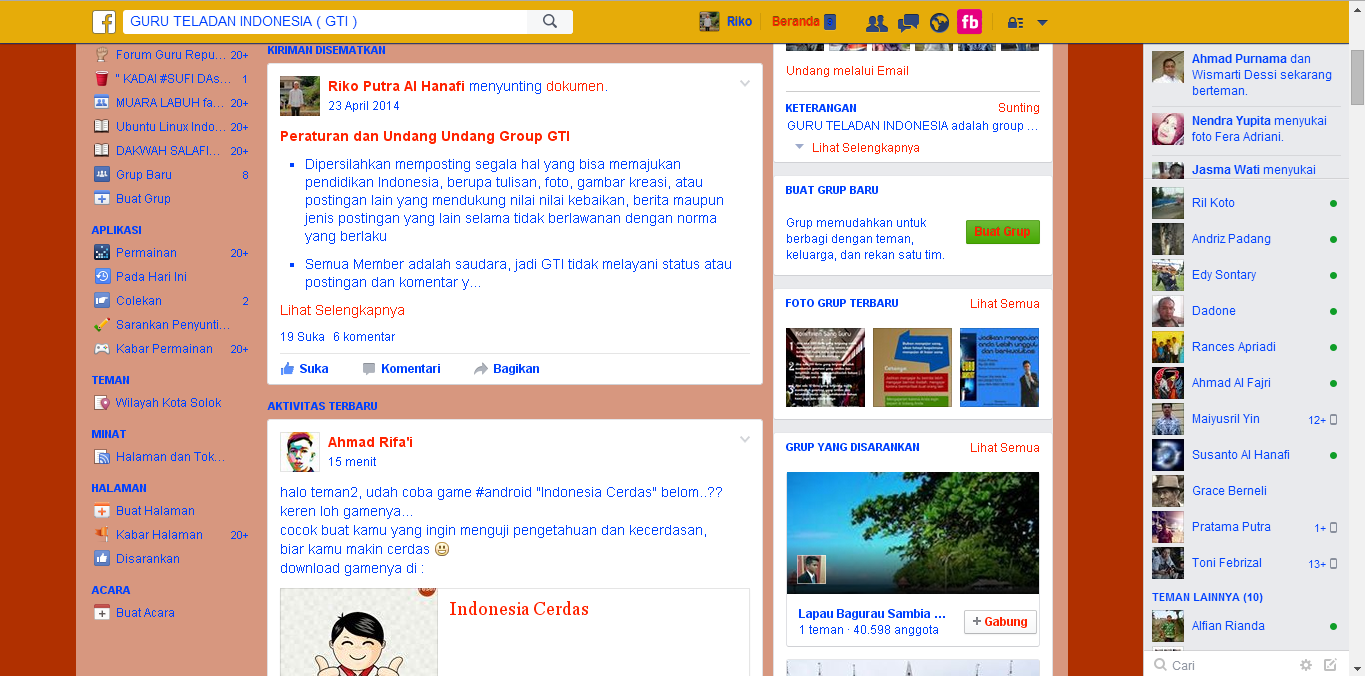1365x676 pixels.
Task: Click the red fb icon in top bar
Action: pos(969,21)
